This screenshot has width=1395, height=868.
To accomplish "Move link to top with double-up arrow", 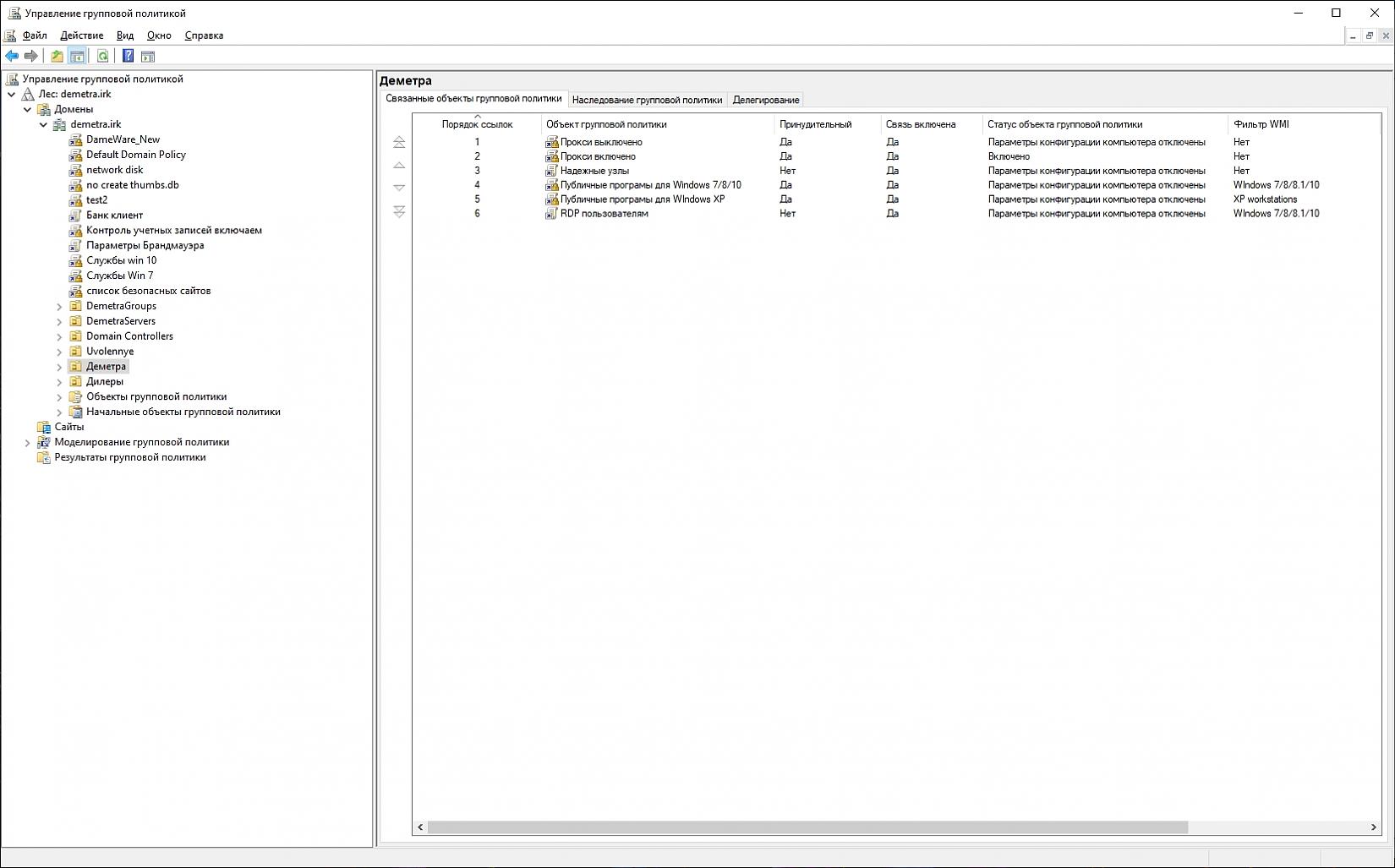I will pyautogui.click(x=399, y=142).
